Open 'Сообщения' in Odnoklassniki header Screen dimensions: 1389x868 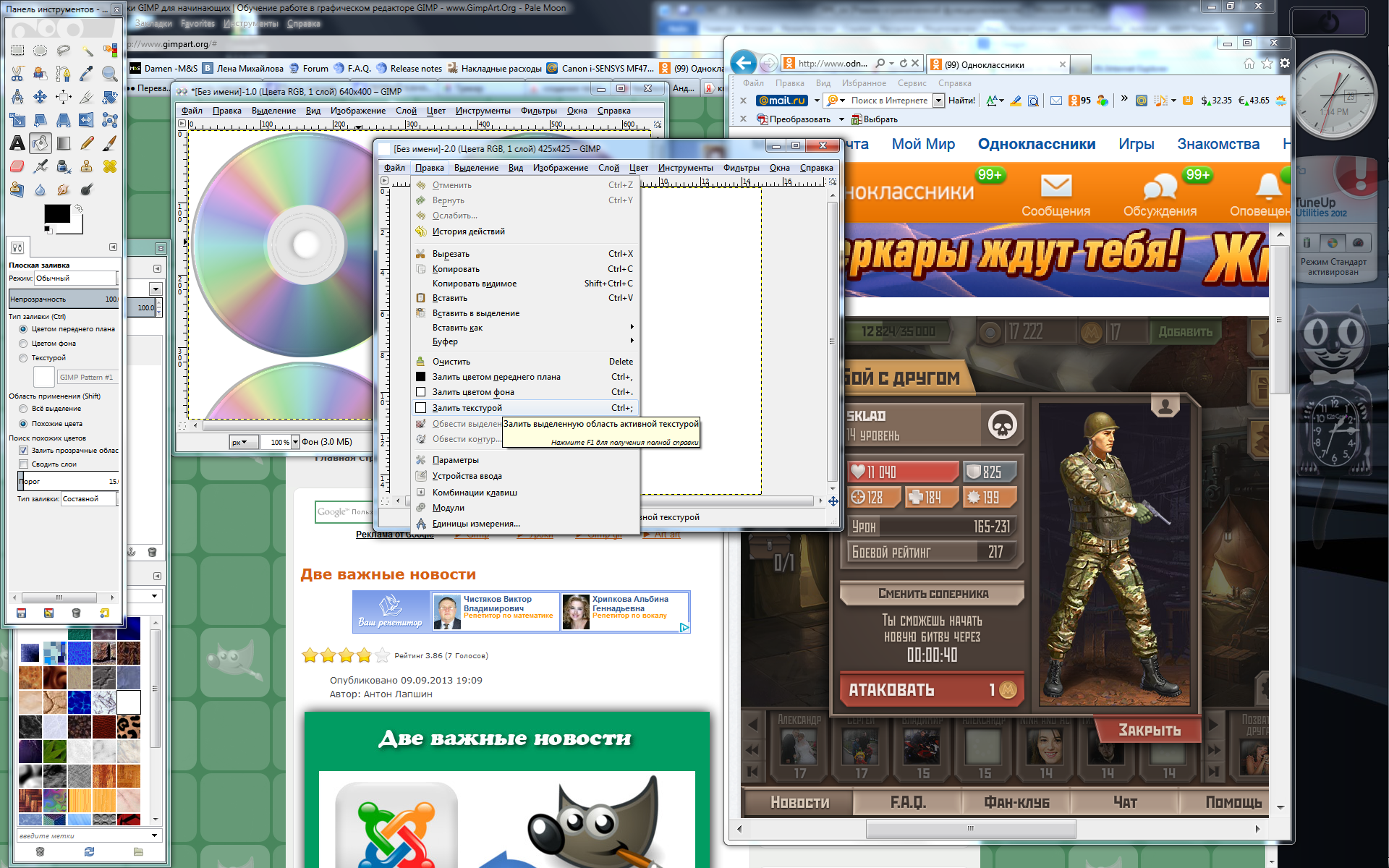1055,195
